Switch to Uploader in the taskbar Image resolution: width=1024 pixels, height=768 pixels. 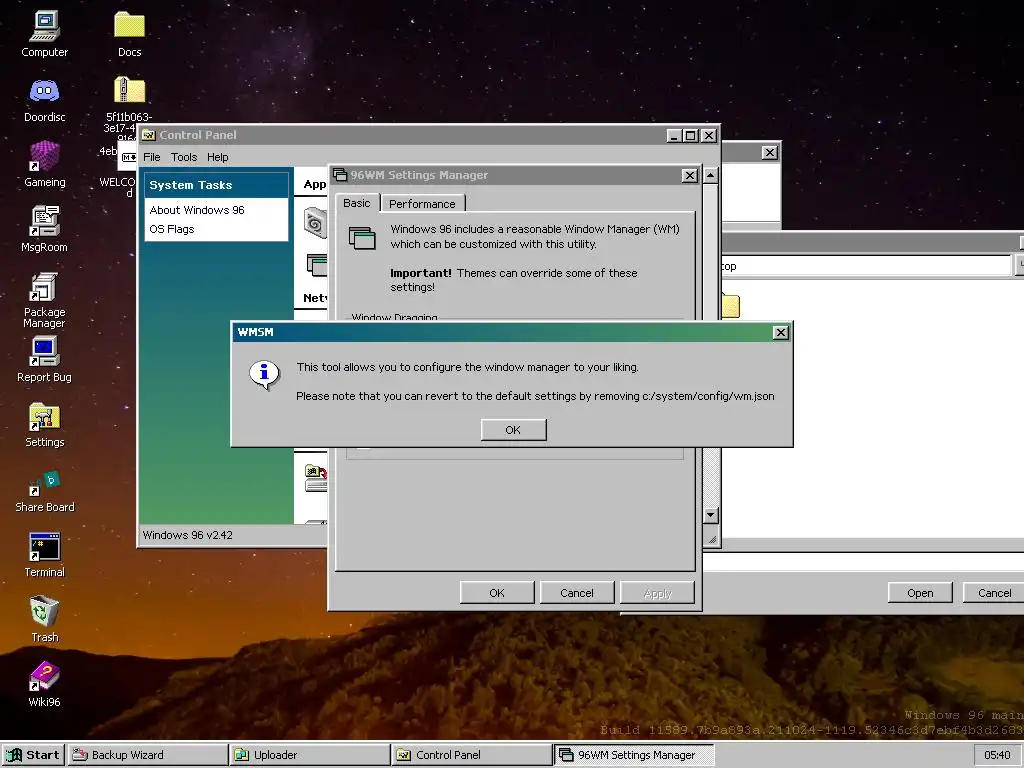[x=310, y=755]
